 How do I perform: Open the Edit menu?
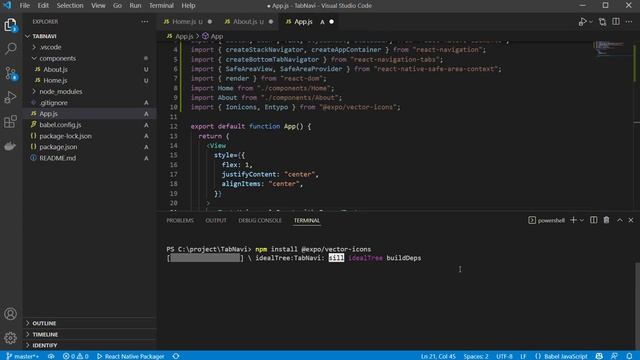[43, 5]
